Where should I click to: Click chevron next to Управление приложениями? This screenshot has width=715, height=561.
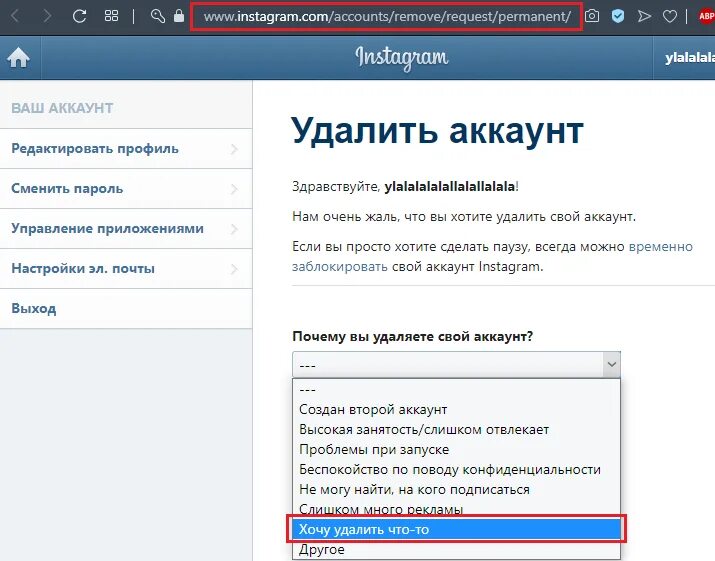coord(234,229)
